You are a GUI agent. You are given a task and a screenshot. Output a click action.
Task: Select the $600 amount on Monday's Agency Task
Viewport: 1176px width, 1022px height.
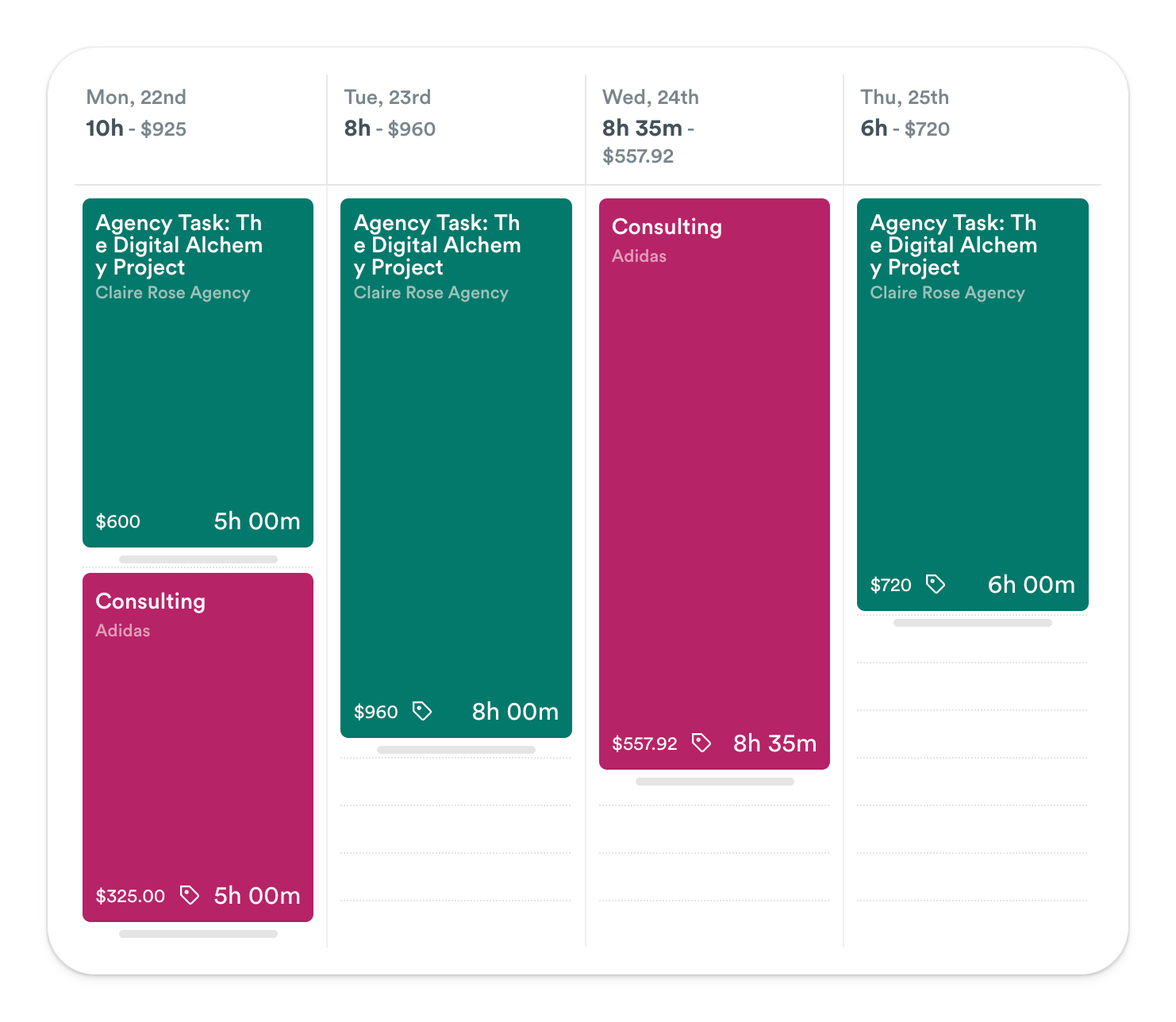(117, 521)
